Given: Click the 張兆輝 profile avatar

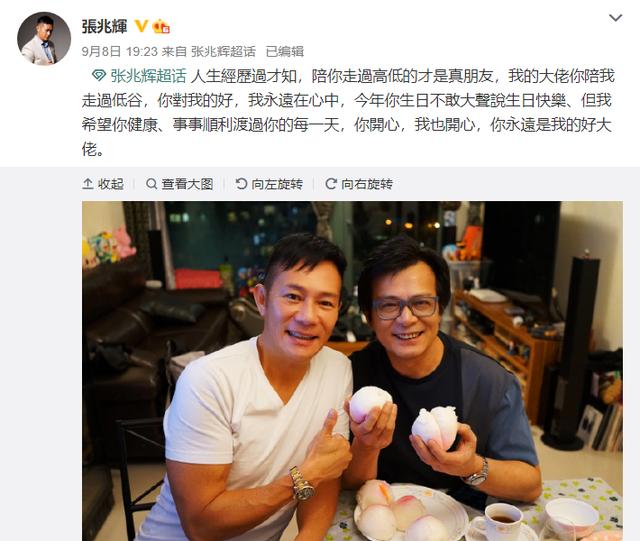Looking at the screenshot, I should pos(44,38).
